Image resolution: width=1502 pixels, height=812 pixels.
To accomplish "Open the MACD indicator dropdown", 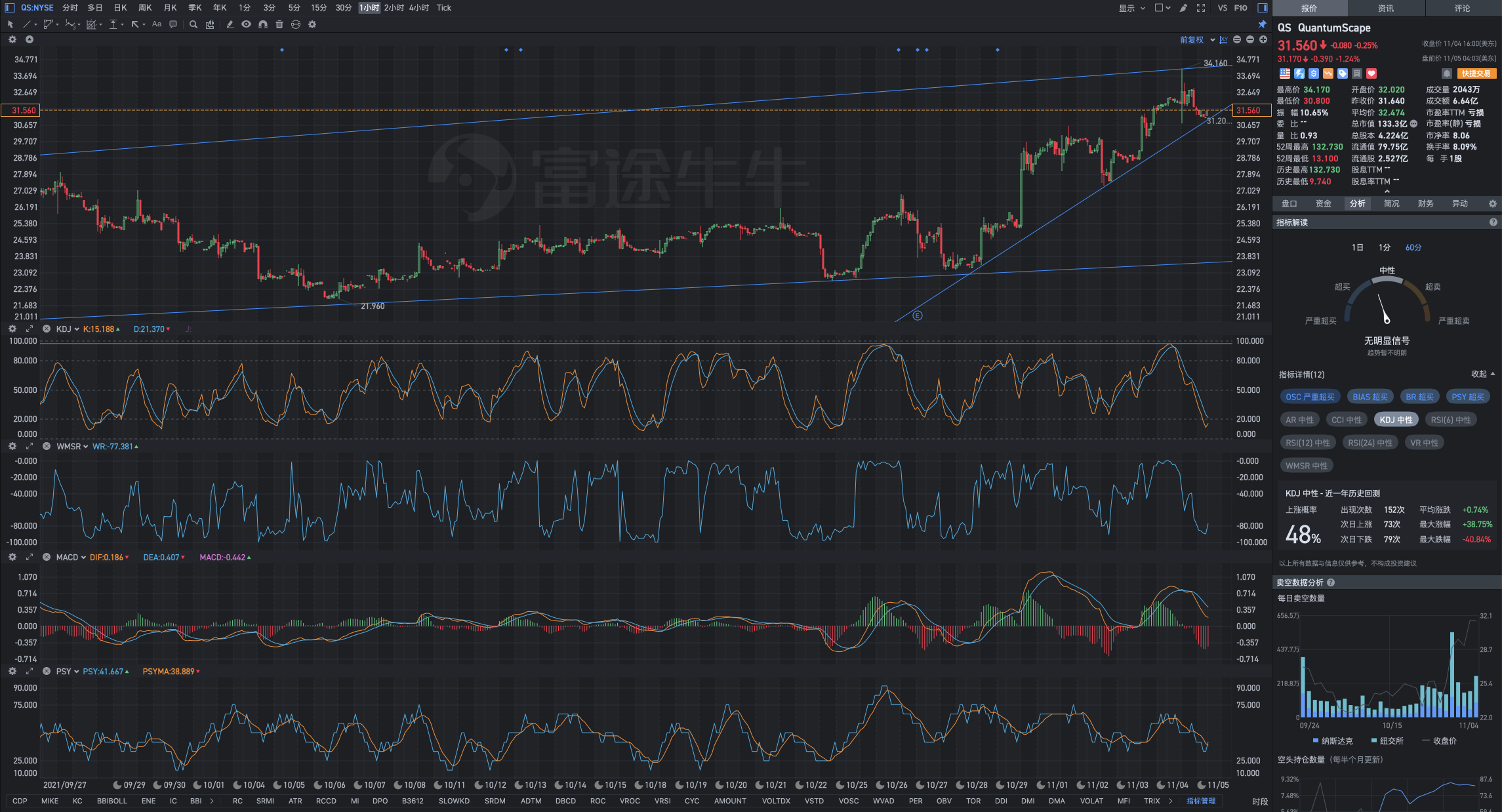I will [71, 558].
